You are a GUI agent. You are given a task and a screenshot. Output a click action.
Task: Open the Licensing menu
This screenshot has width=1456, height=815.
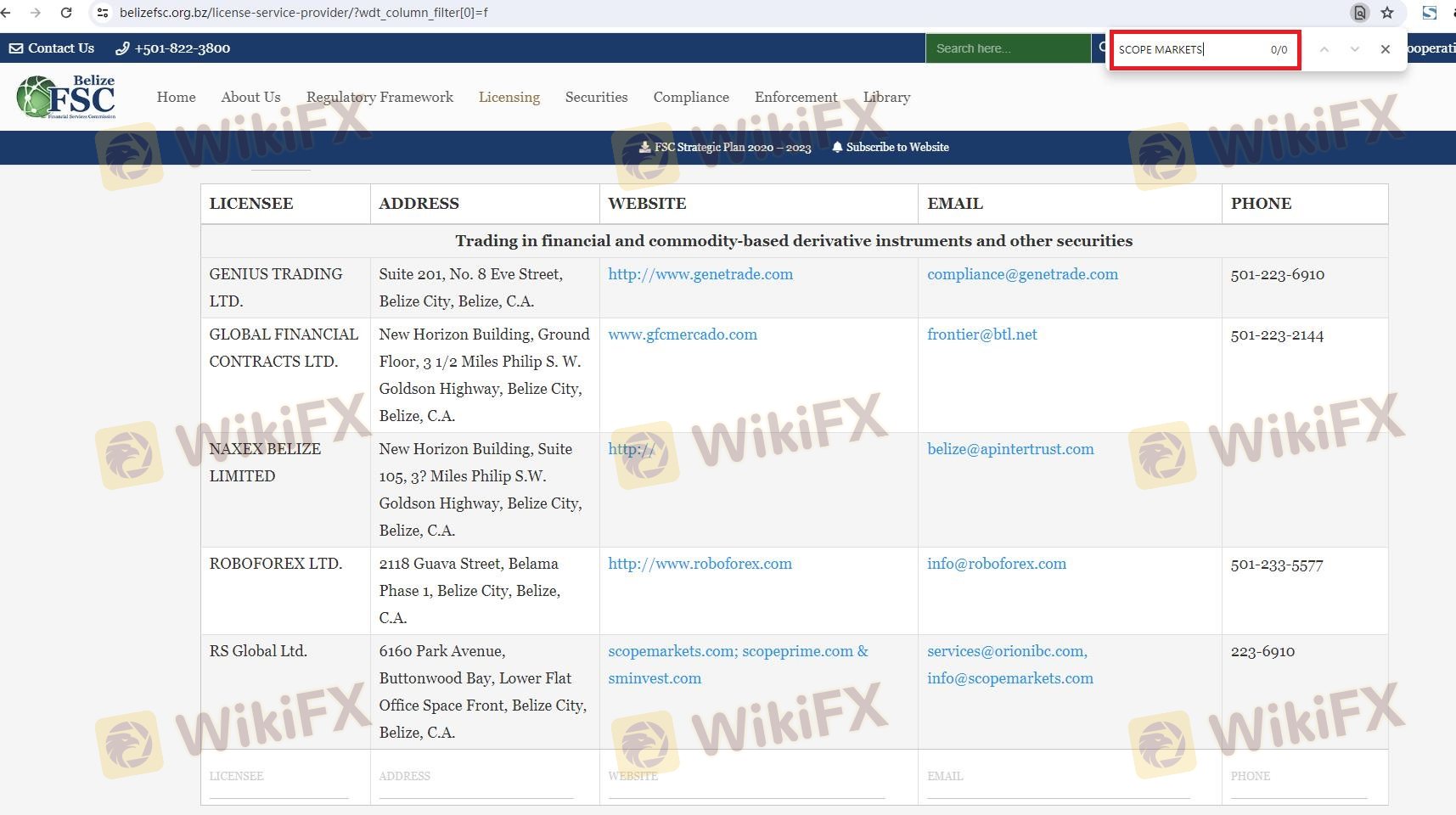tap(509, 97)
